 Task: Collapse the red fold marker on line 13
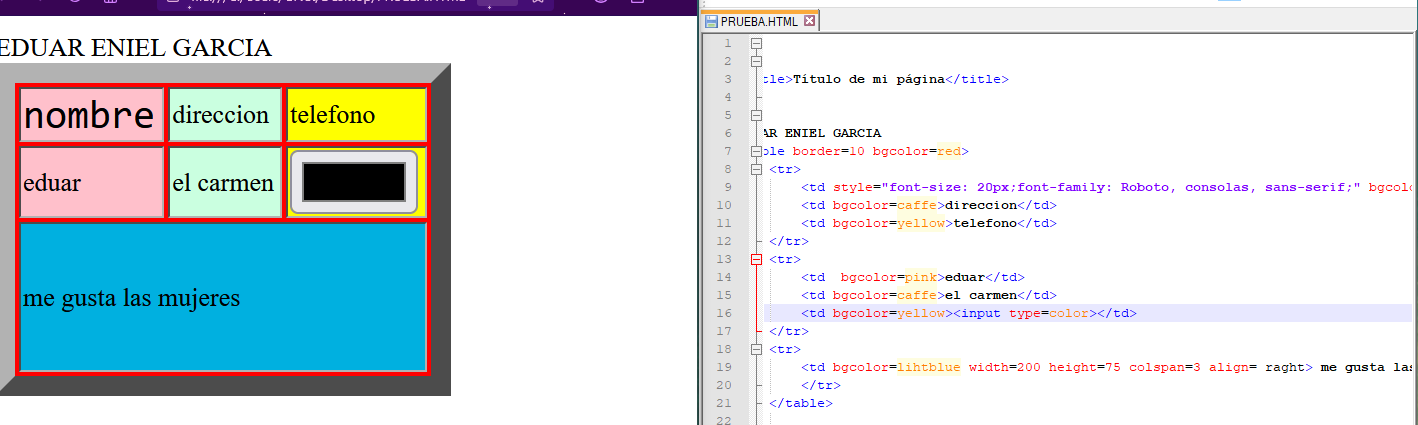click(x=756, y=260)
